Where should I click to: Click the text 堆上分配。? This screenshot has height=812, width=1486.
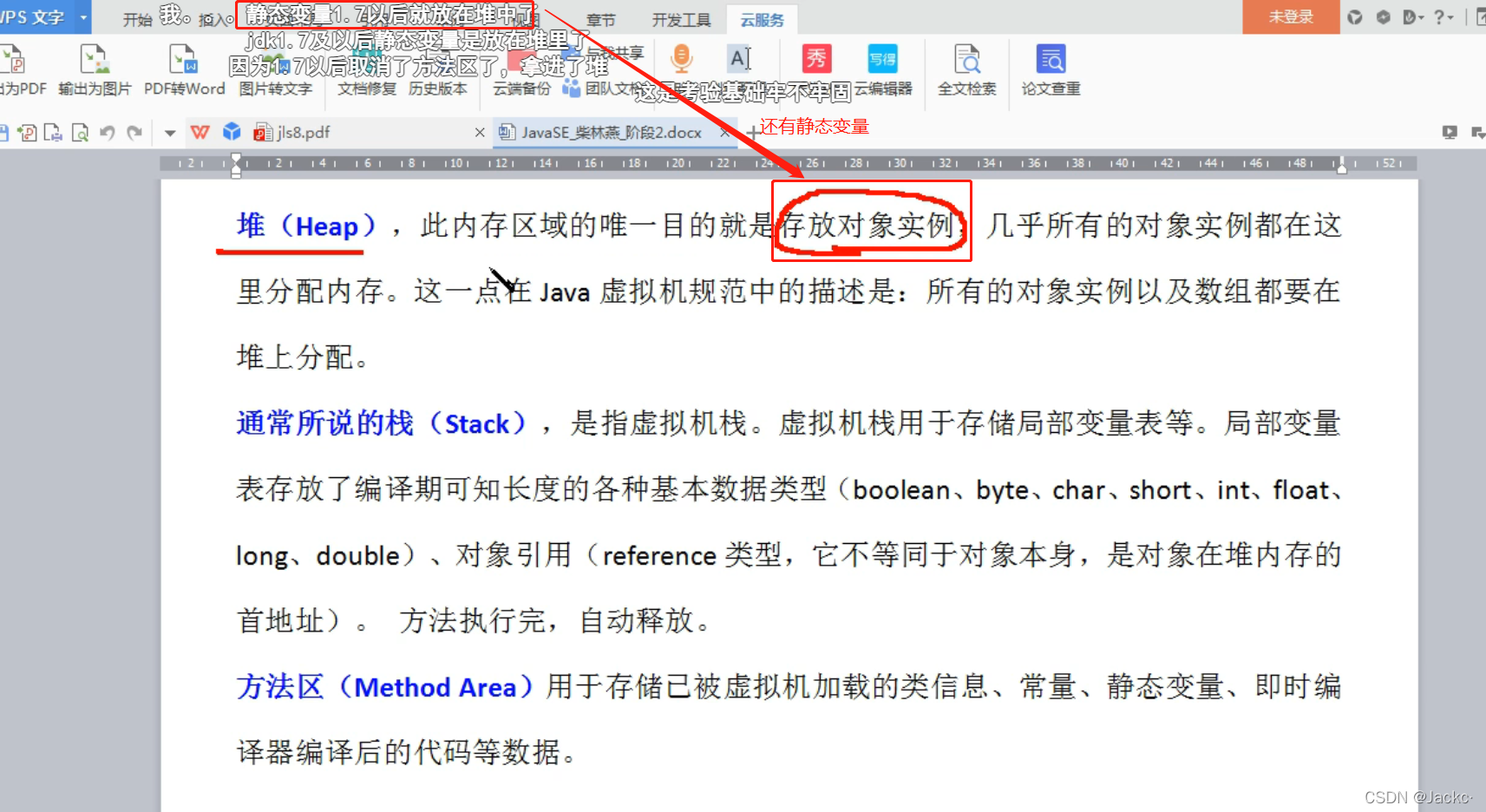click(302, 357)
